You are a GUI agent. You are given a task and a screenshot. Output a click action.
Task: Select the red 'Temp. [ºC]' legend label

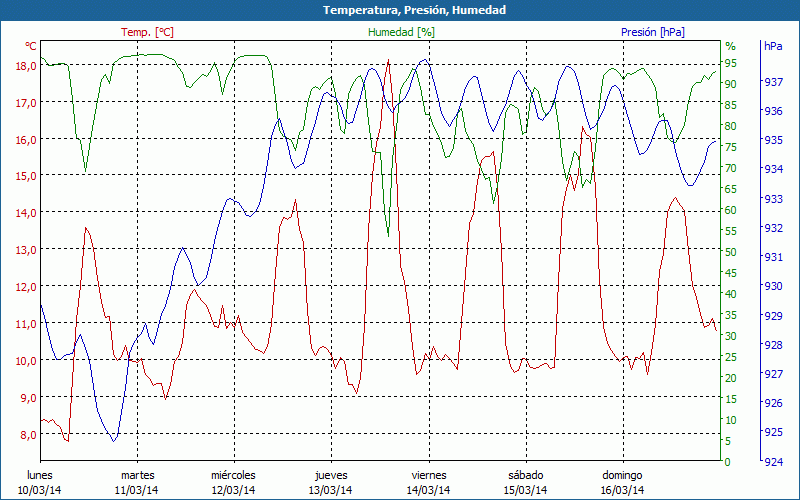point(147,32)
